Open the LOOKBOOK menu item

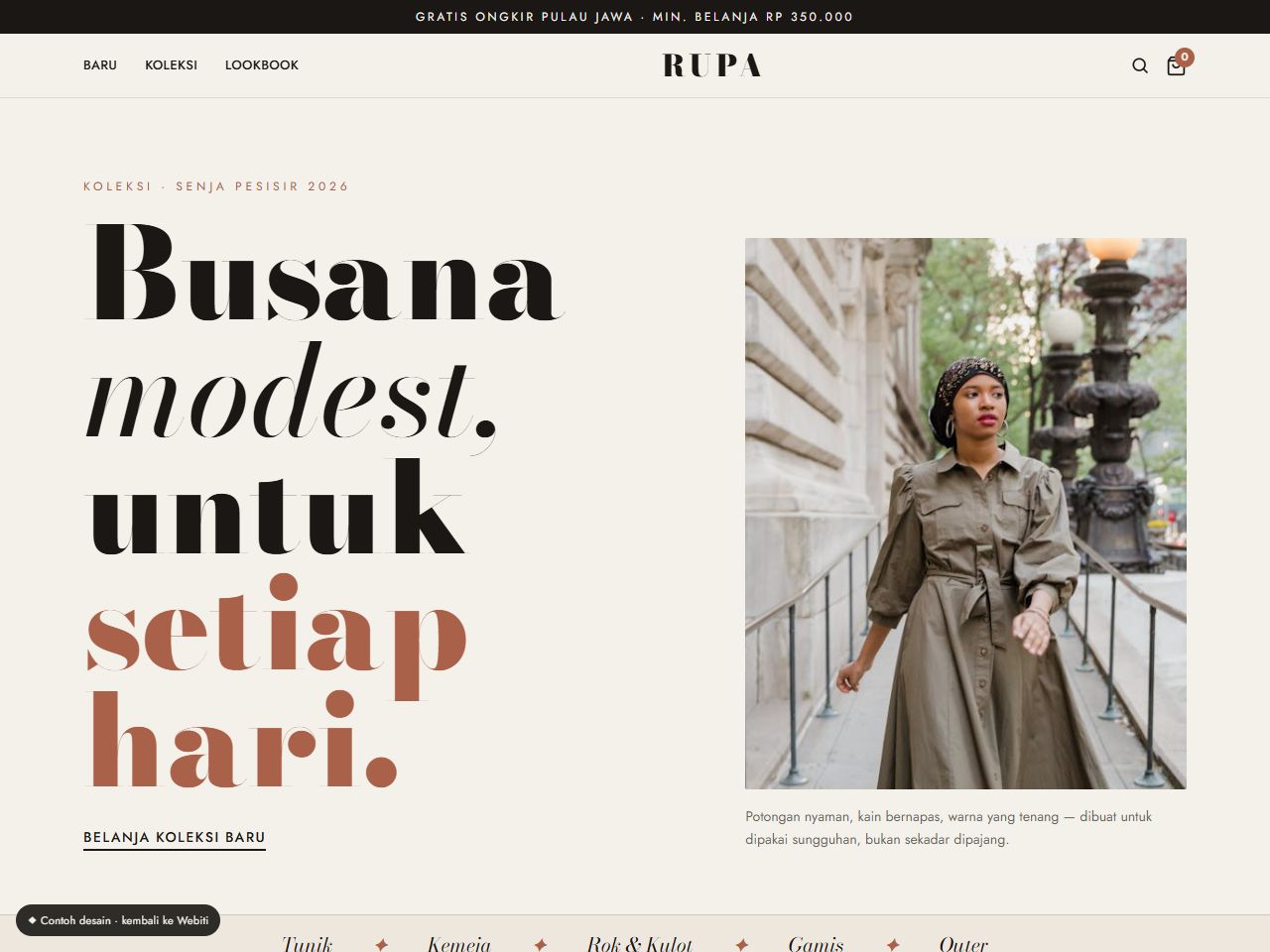click(262, 65)
